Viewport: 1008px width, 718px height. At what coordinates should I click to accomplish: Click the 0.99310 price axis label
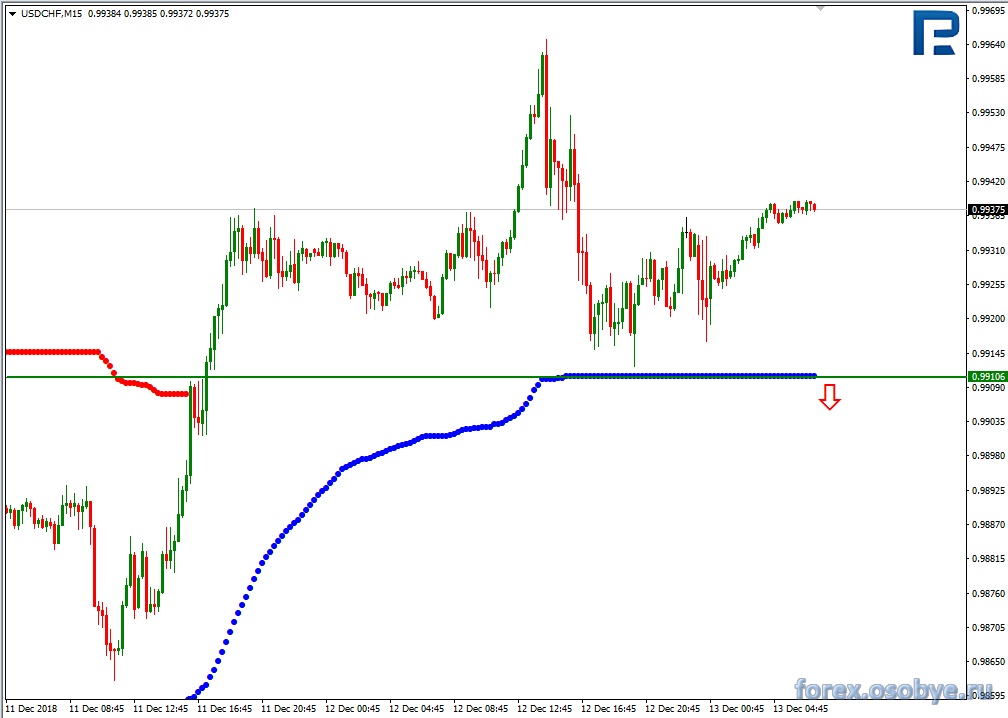[989, 250]
